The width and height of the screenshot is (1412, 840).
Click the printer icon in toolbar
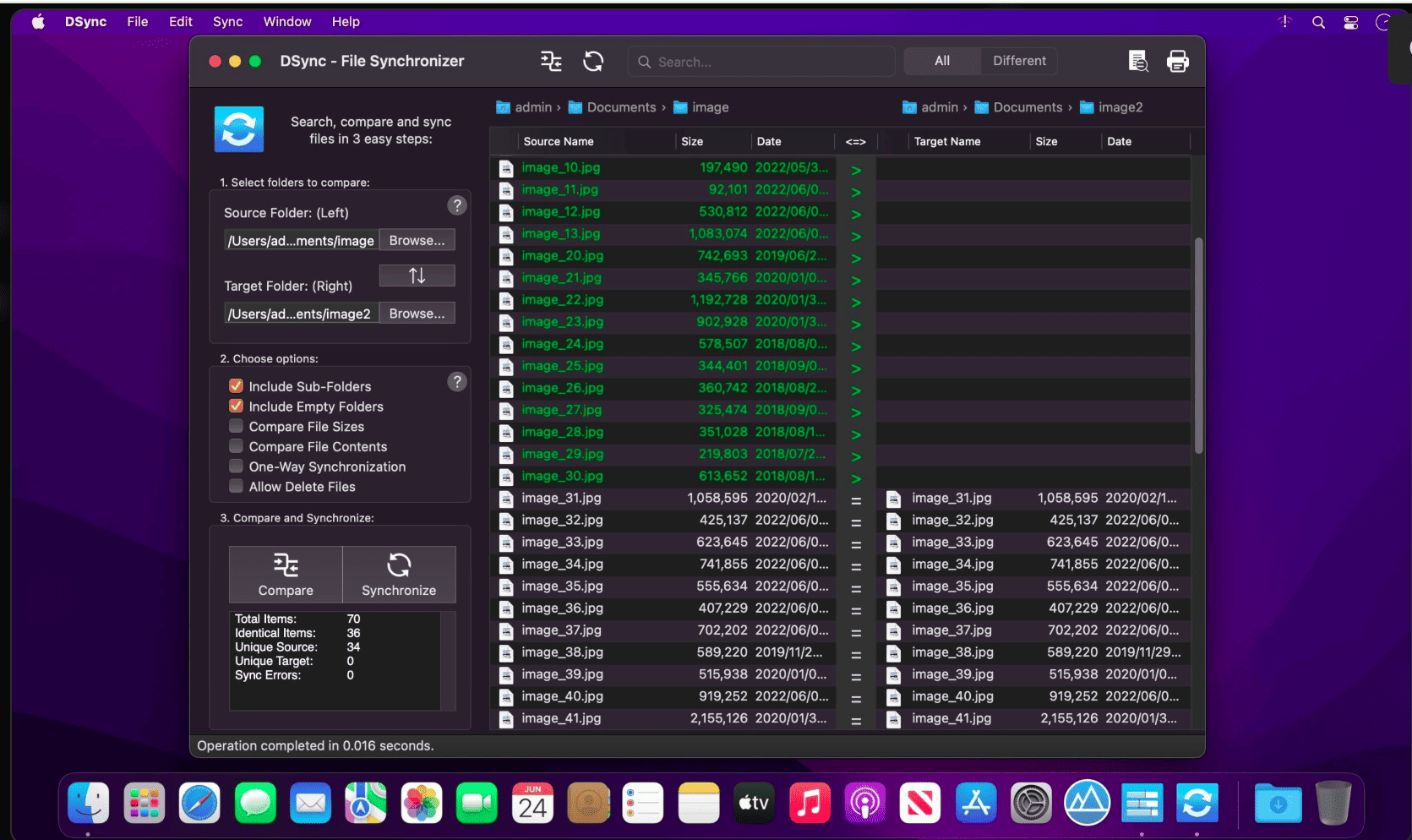pos(1177,61)
